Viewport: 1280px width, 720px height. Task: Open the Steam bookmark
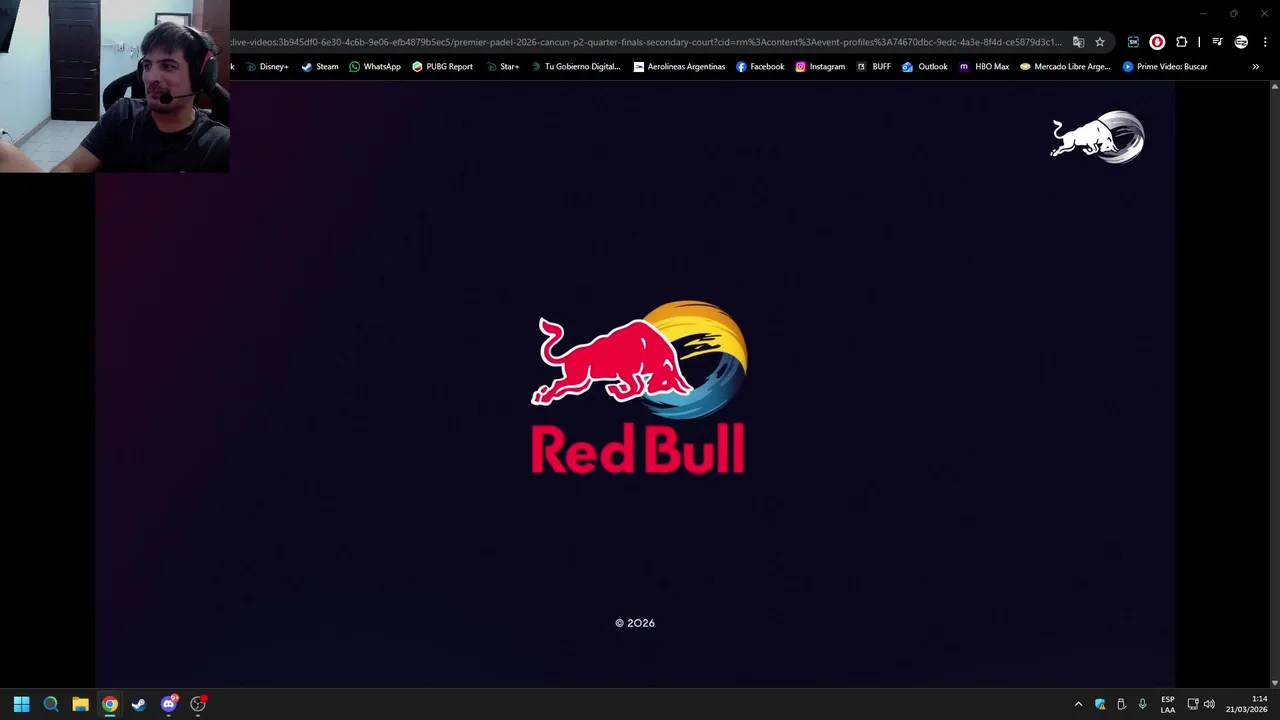pos(320,67)
